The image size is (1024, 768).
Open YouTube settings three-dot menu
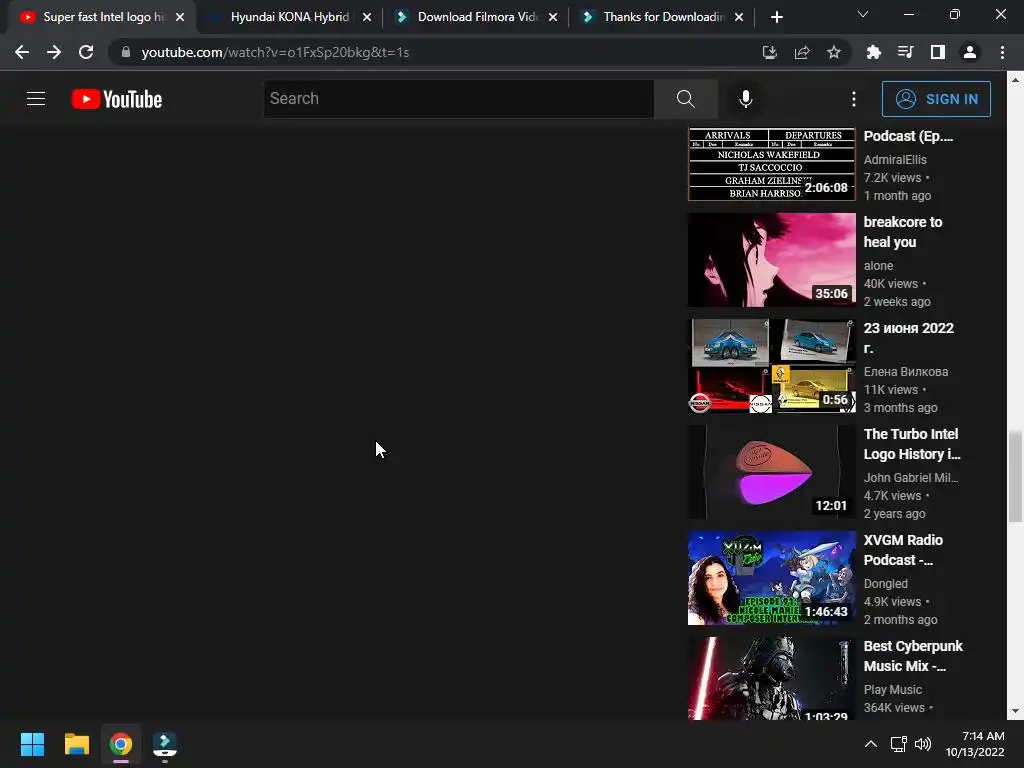tap(854, 99)
